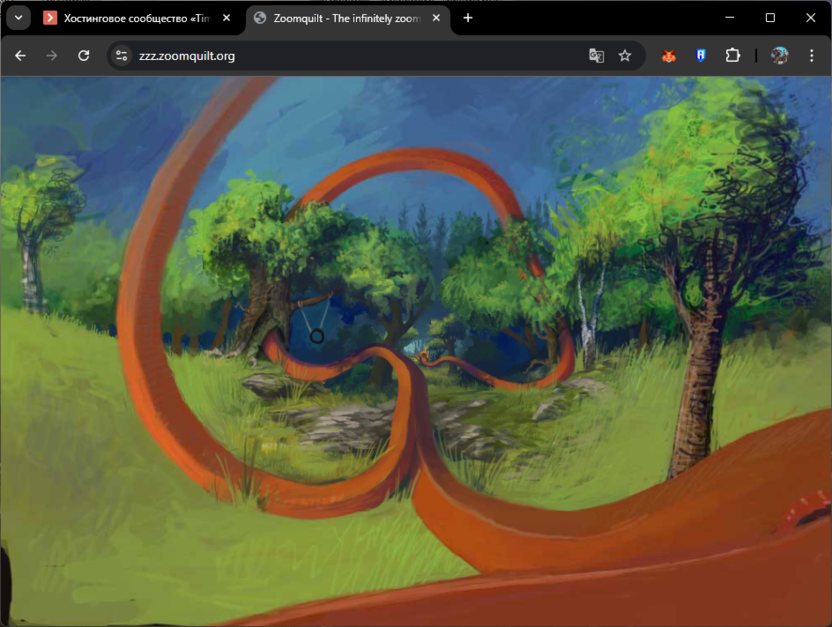Maximize the browser window
Viewport: 832px width, 627px height.
(x=770, y=18)
